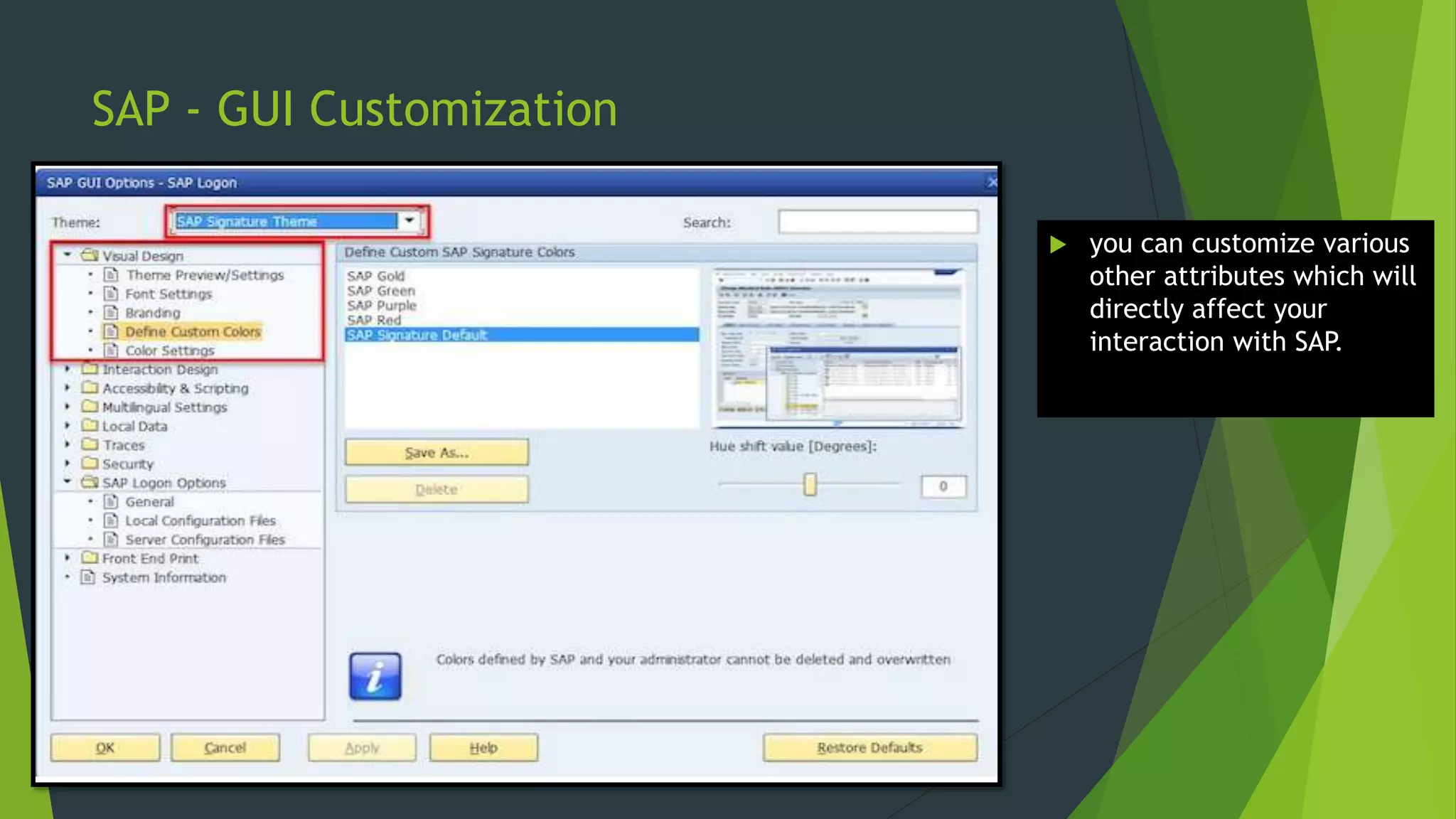This screenshot has width=1456, height=819.
Task: Click the System Information page icon
Action: (88, 577)
